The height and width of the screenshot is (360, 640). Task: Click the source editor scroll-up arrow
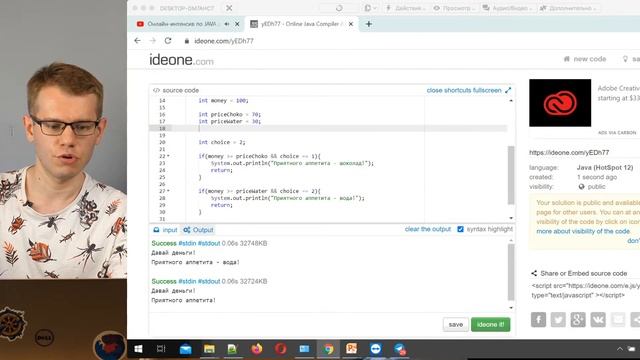coord(511,100)
